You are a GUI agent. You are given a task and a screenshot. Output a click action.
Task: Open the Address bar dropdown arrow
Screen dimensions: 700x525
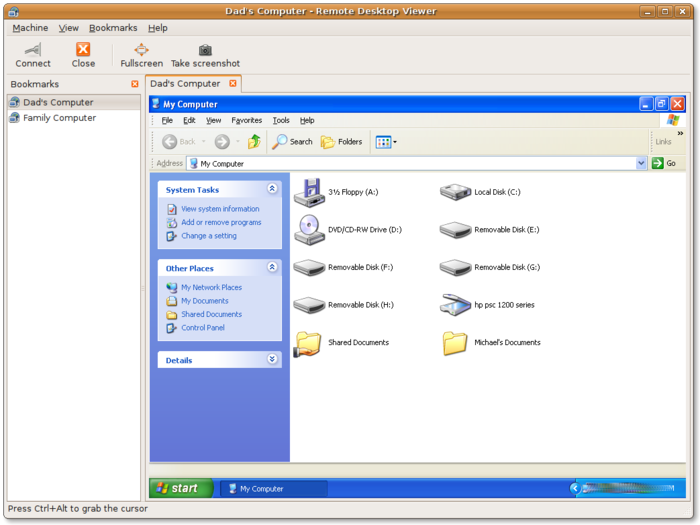pos(641,163)
